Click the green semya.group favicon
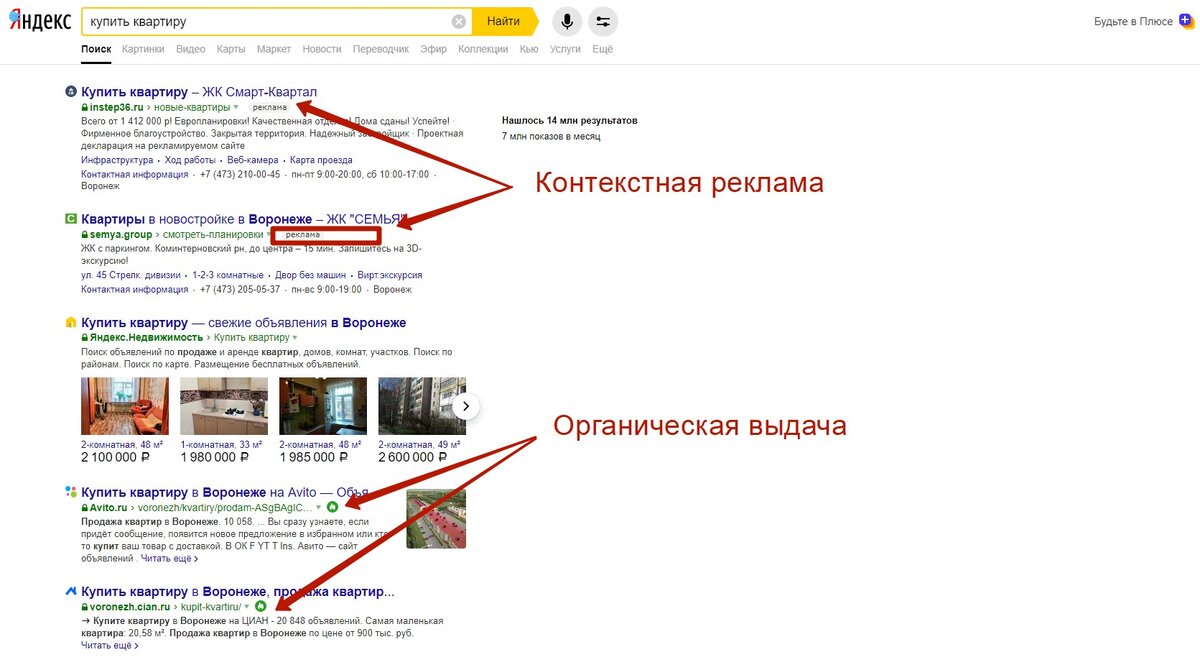 71,219
